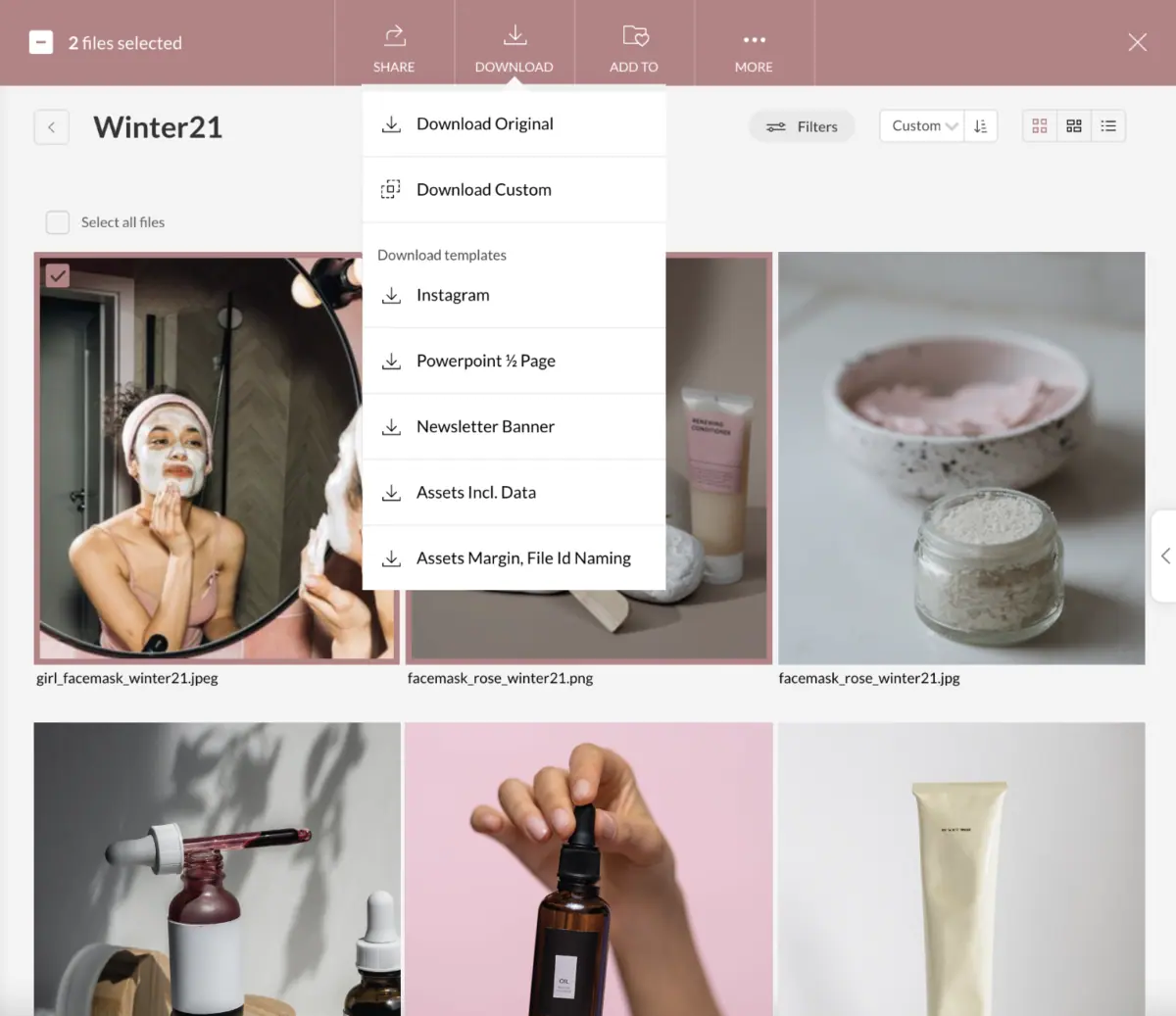Open the Custom sort dropdown
This screenshot has width=1176, height=1016.
click(922, 126)
